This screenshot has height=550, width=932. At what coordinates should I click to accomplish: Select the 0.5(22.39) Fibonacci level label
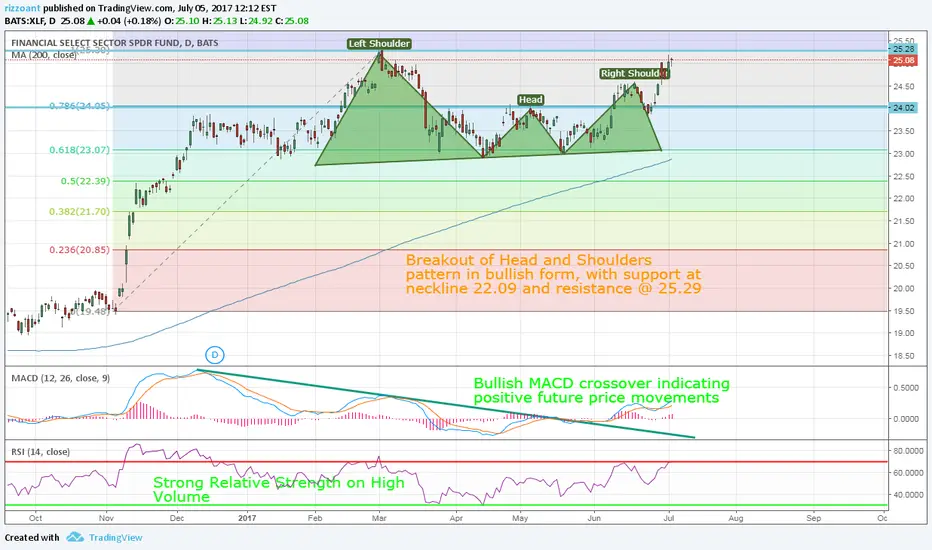tap(85, 181)
